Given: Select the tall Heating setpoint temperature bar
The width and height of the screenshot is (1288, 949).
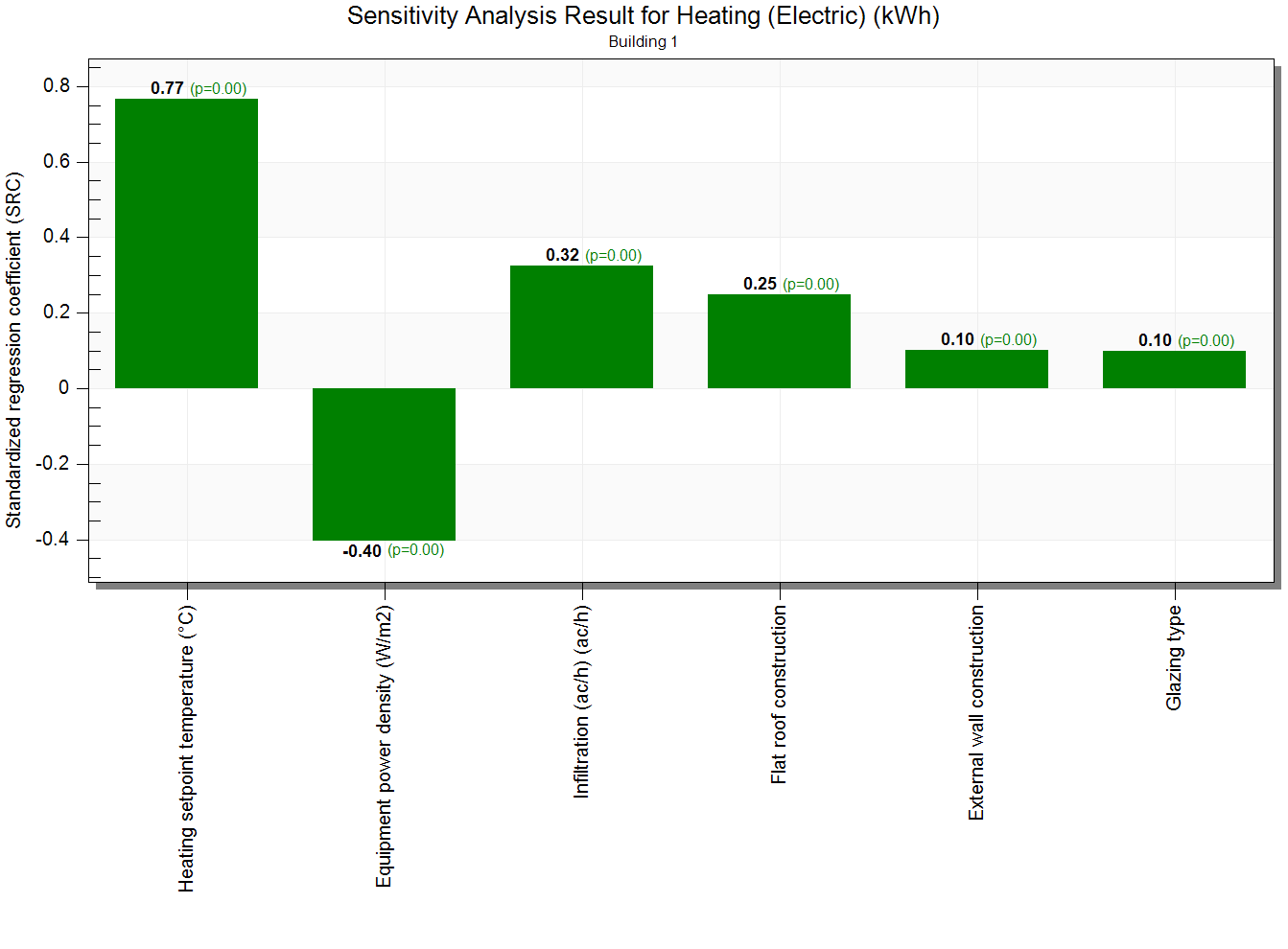Looking at the screenshot, I should (186, 243).
